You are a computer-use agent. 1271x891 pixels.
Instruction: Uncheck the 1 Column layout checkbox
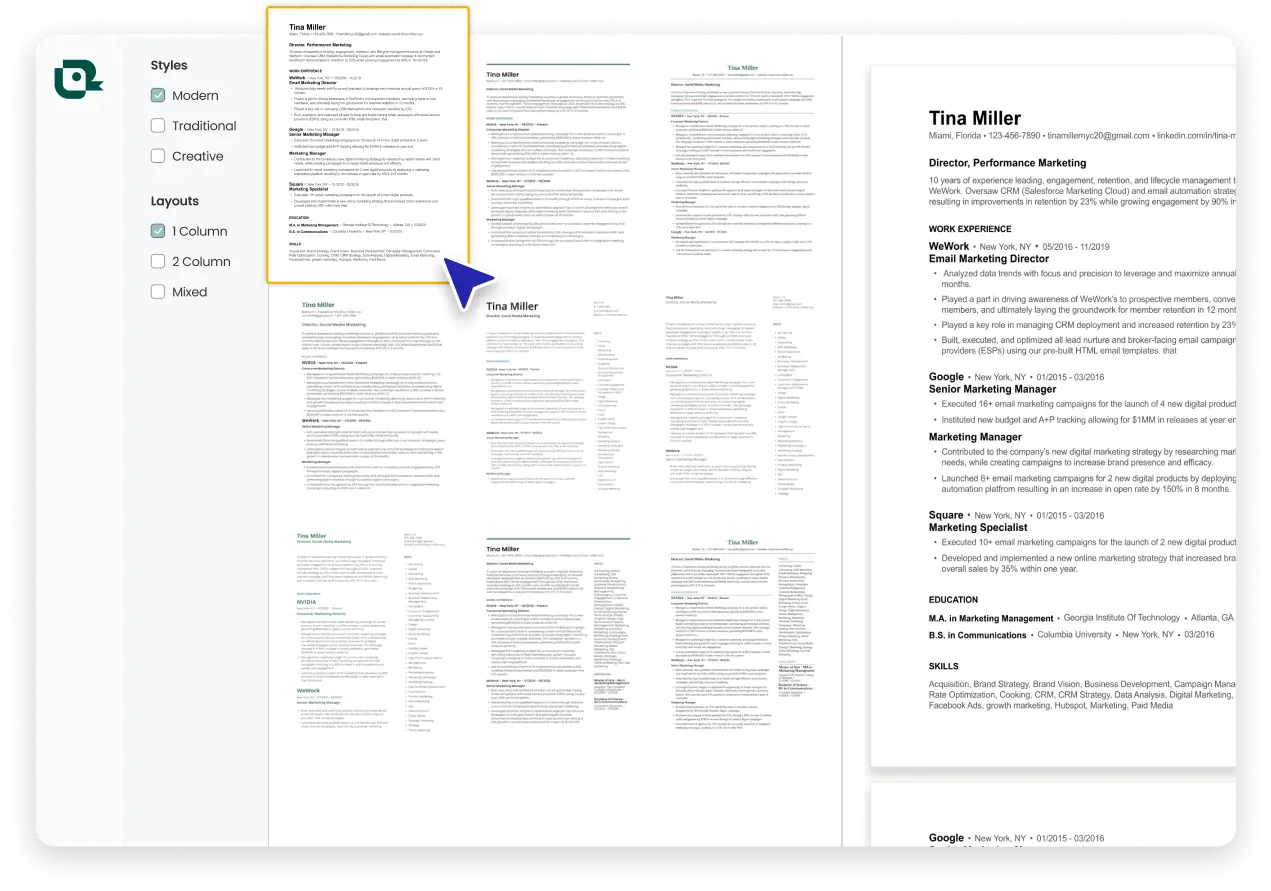click(x=158, y=231)
